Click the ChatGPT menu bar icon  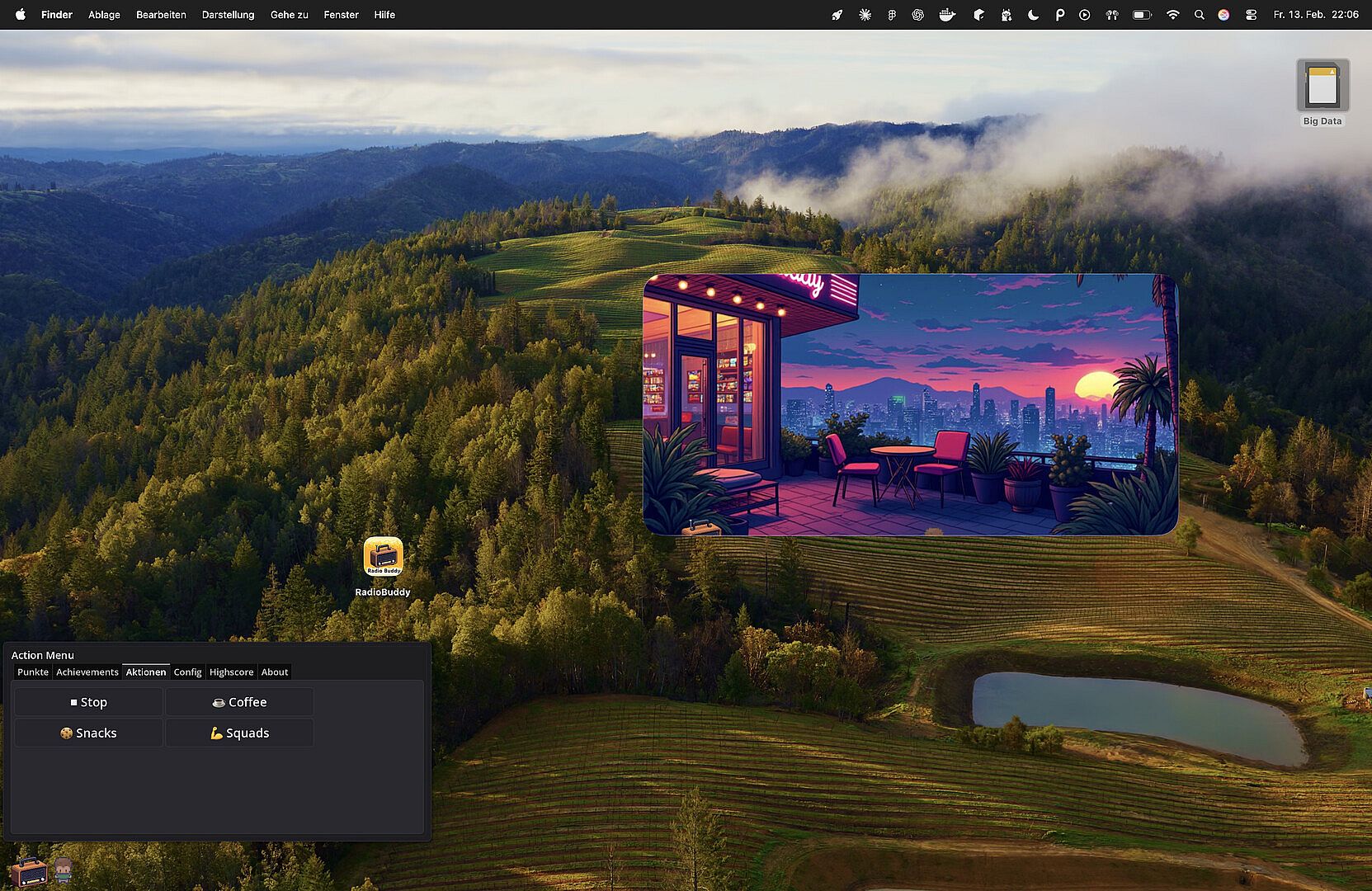pyautogui.click(x=917, y=15)
